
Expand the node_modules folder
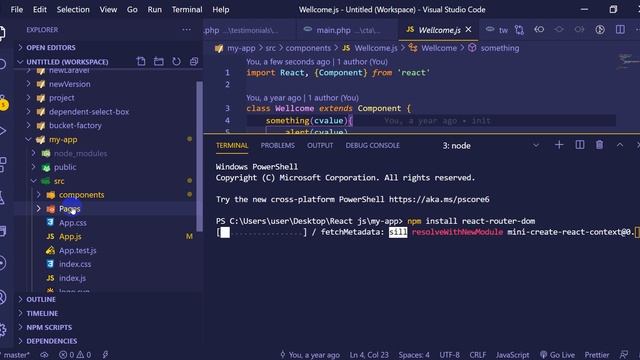coord(80,153)
